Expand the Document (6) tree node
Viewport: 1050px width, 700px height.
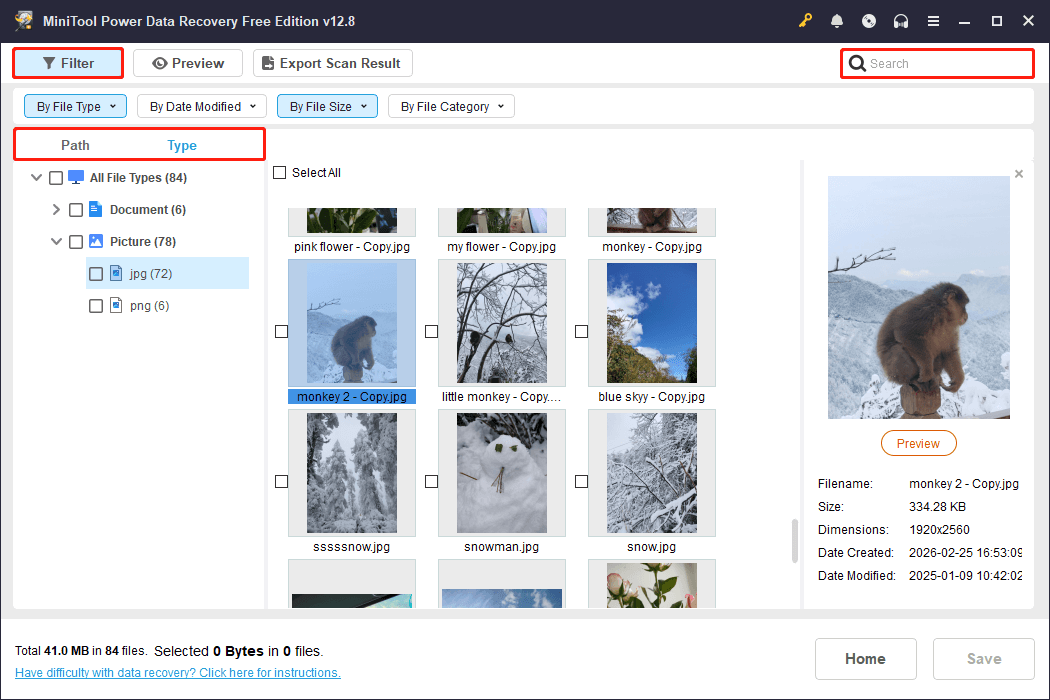[57, 210]
